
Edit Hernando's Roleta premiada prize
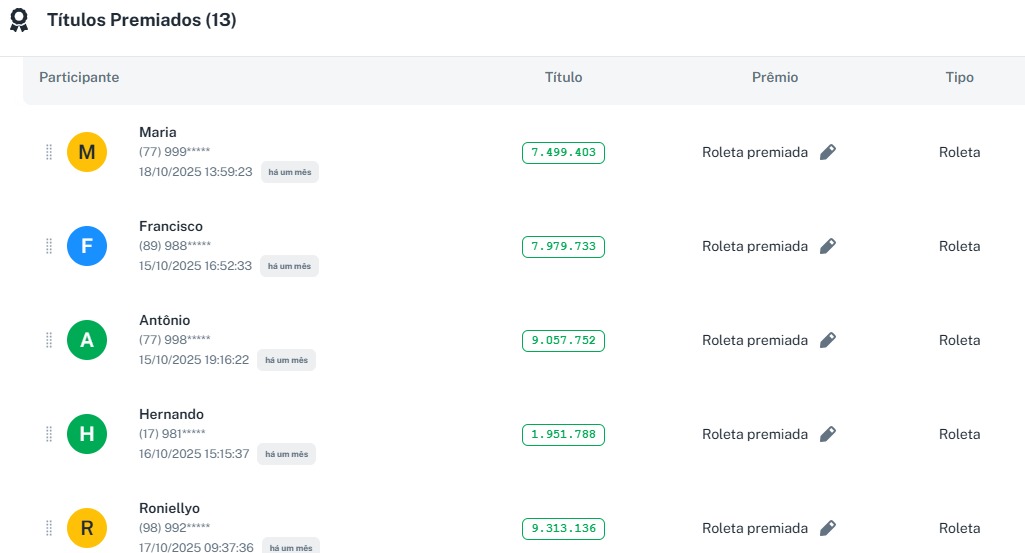(827, 434)
